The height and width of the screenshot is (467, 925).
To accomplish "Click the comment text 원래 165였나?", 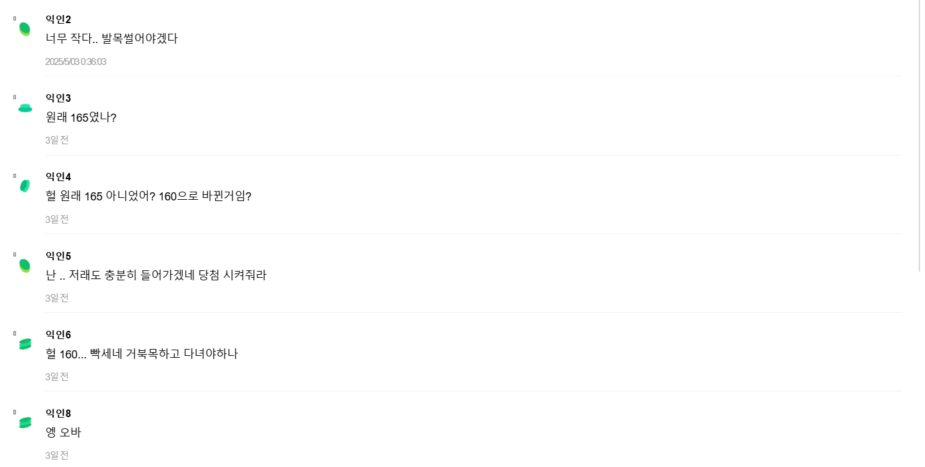I will (x=81, y=118).
